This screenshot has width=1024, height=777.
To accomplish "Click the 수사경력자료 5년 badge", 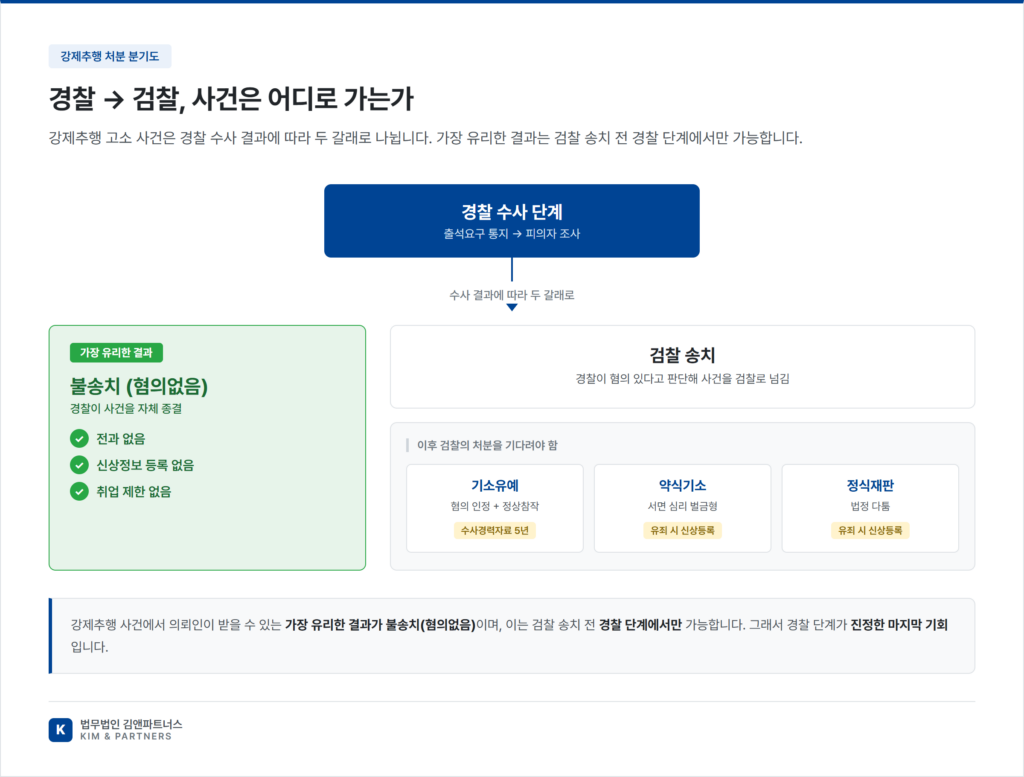I will (x=495, y=530).
